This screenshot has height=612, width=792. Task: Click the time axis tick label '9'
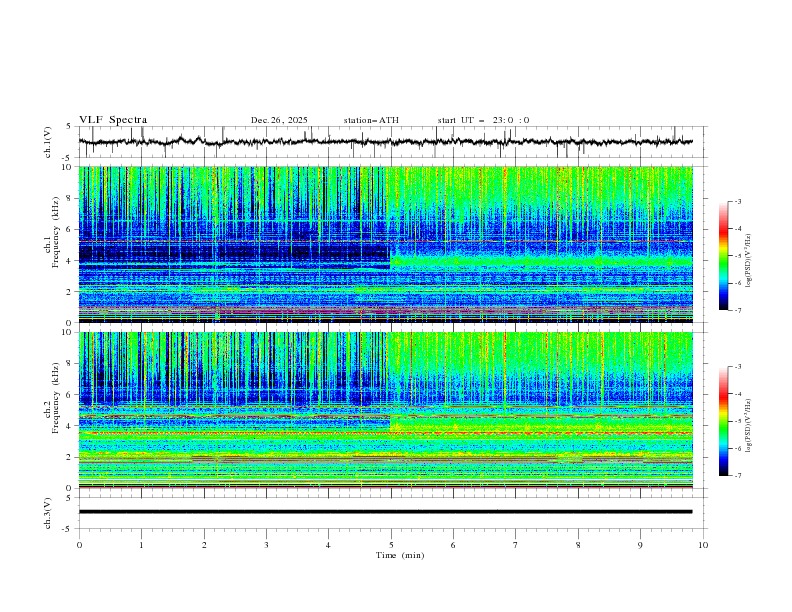[640, 545]
